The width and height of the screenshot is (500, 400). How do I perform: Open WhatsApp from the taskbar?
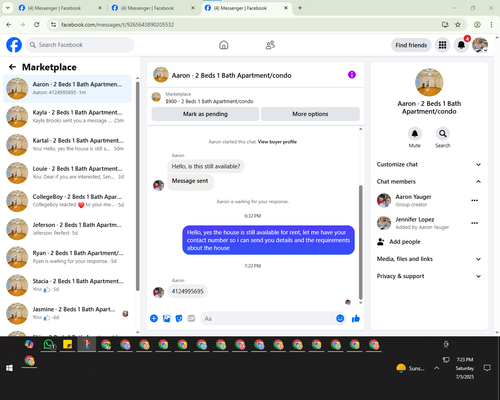pos(49,345)
